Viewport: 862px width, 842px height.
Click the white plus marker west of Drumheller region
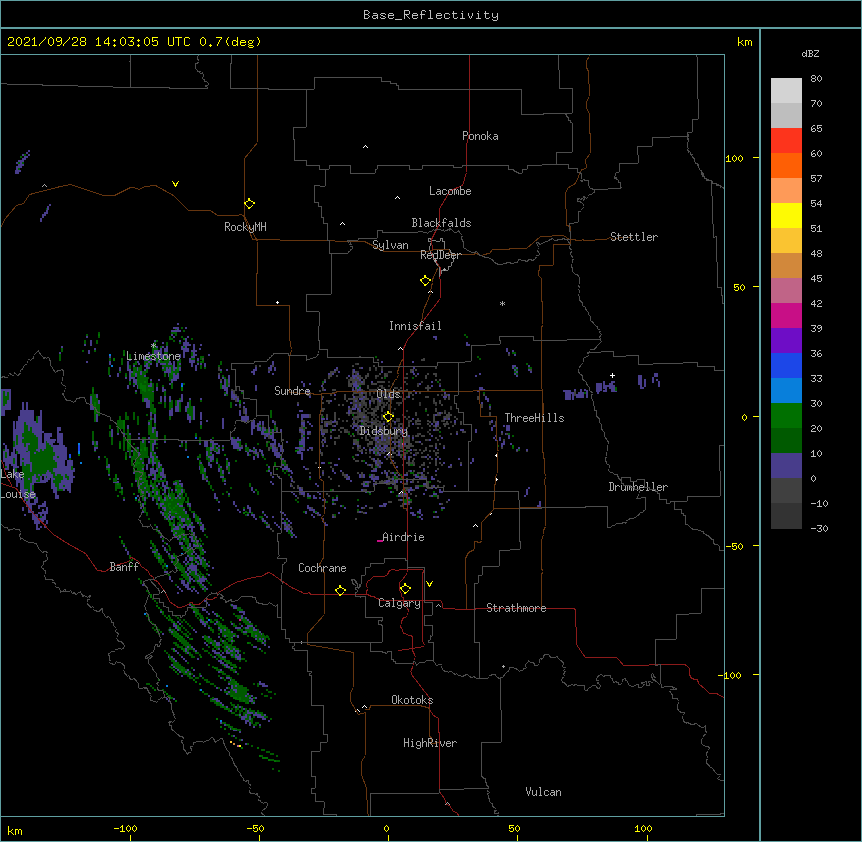(x=612, y=375)
